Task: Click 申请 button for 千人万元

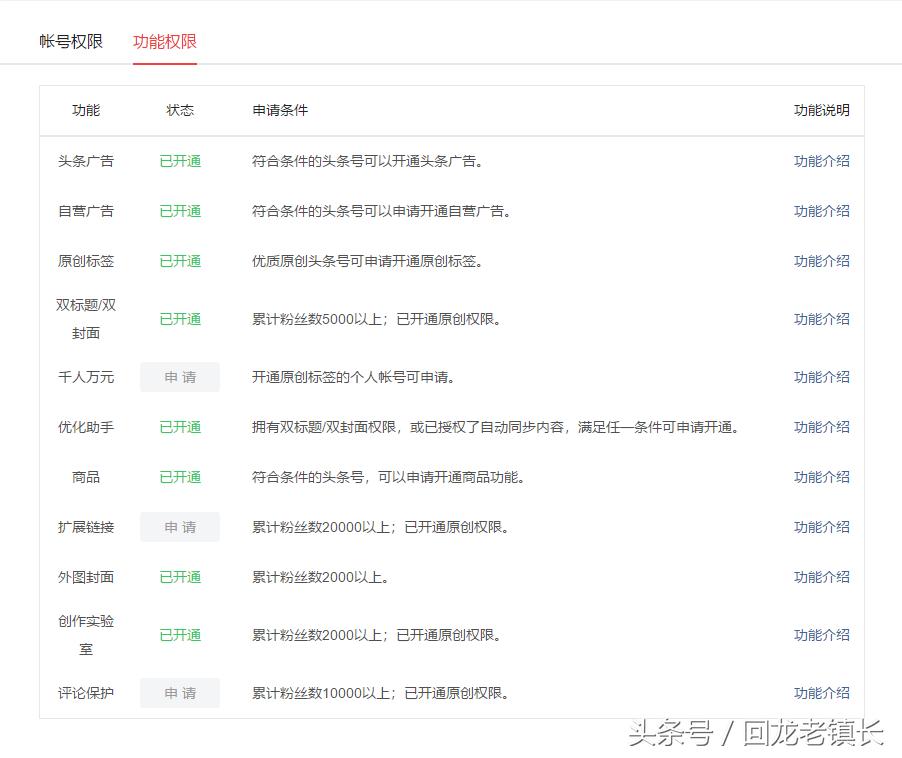Action: pyautogui.click(x=180, y=377)
